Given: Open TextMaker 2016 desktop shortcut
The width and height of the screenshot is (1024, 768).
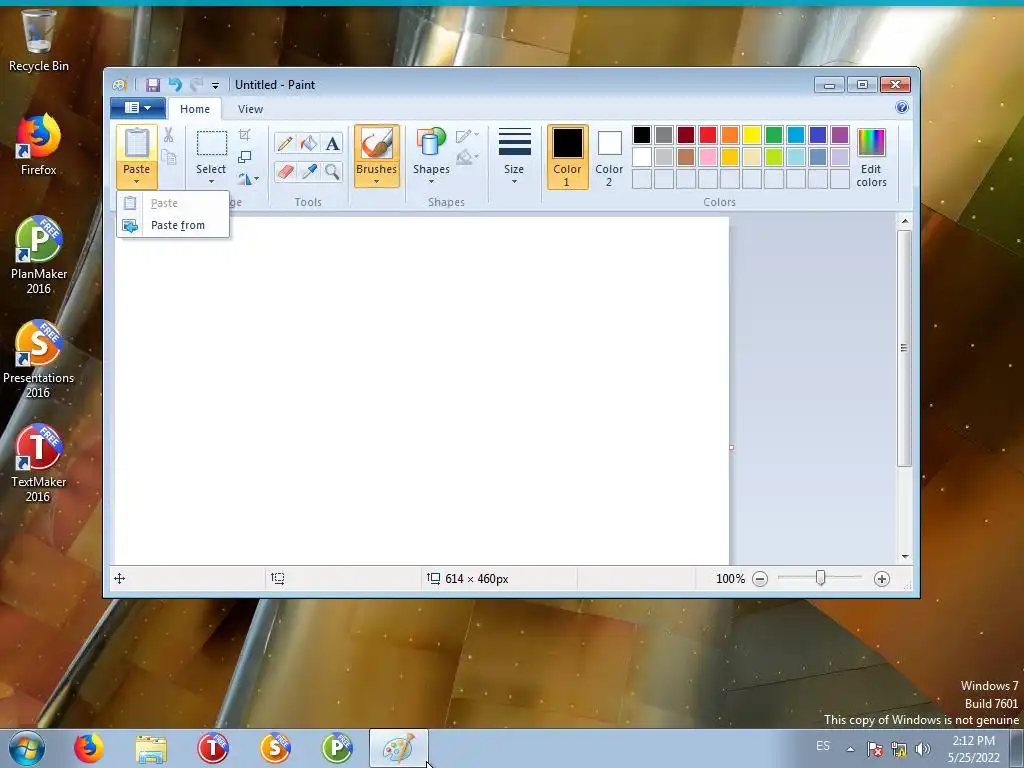Looking at the screenshot, I should click(39, 464).
